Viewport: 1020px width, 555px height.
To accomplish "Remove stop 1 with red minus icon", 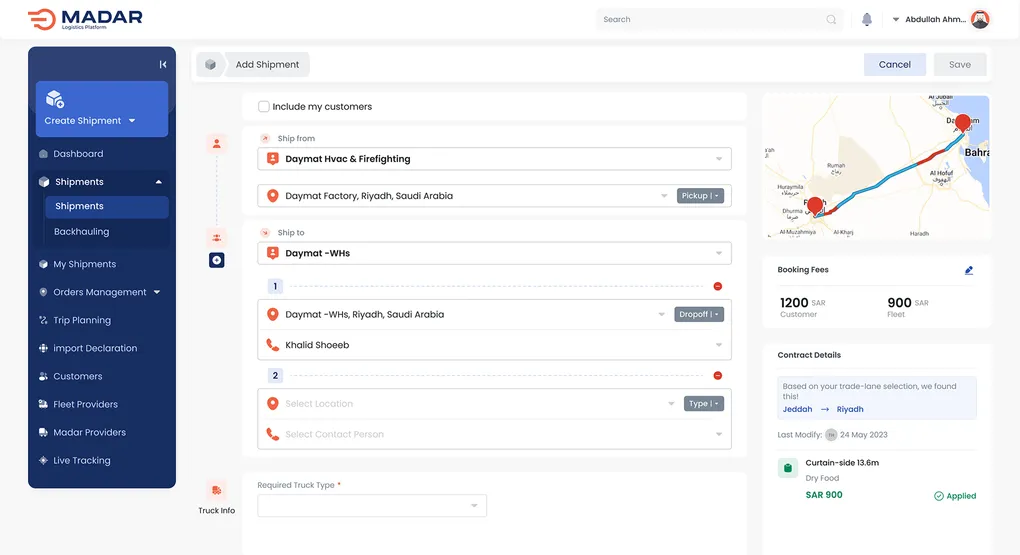I will tap(718, 286).
